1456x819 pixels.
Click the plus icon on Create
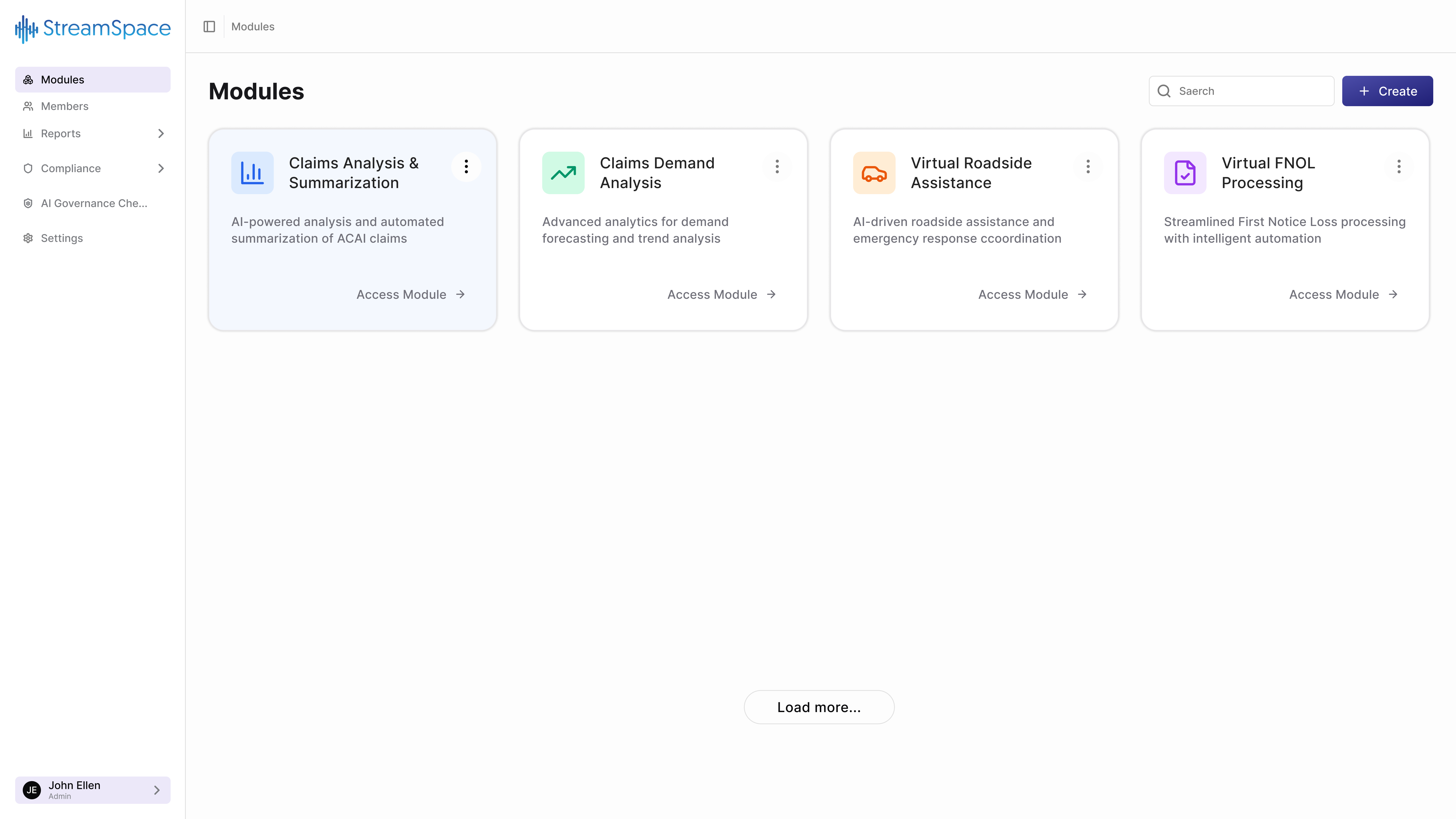[1364, 91]
